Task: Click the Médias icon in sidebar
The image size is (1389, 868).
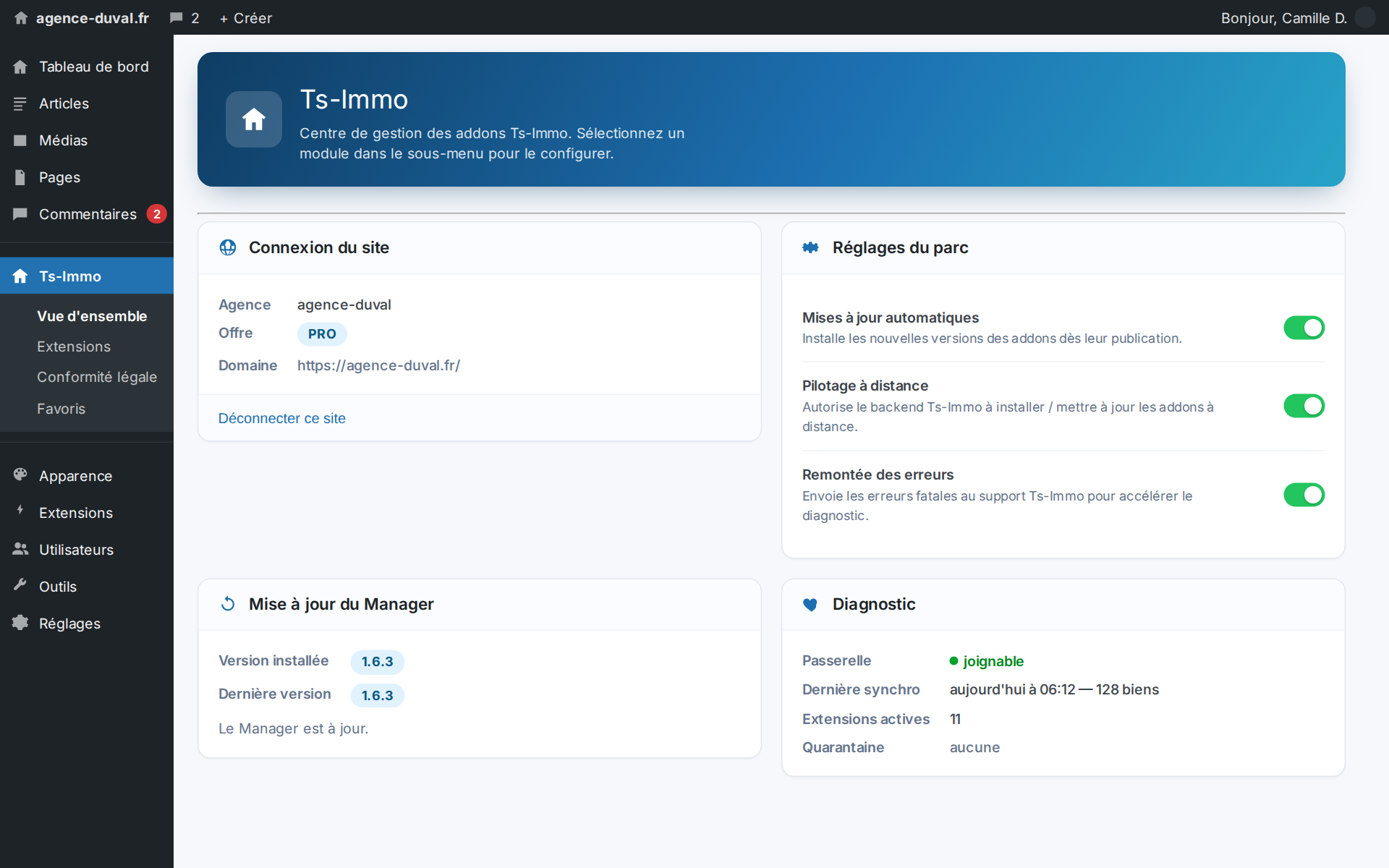Action: (x=20, y=140)
